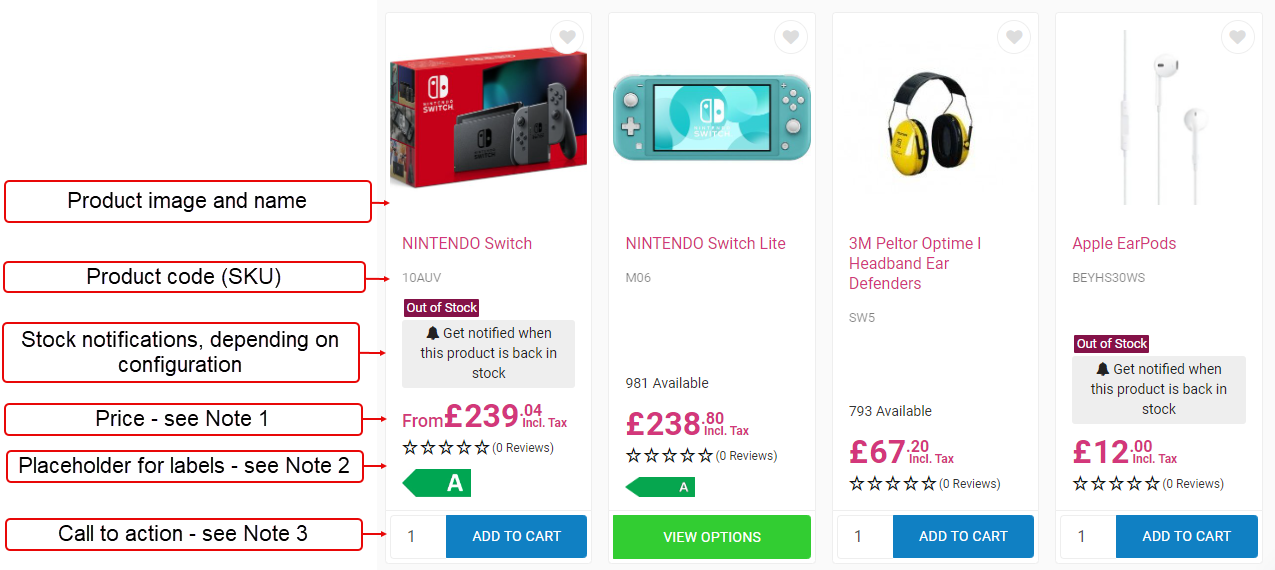Viewport: 1275px width, 570px height.
Task: Open energy label A under Switch Lite
Action: [661, 487]
